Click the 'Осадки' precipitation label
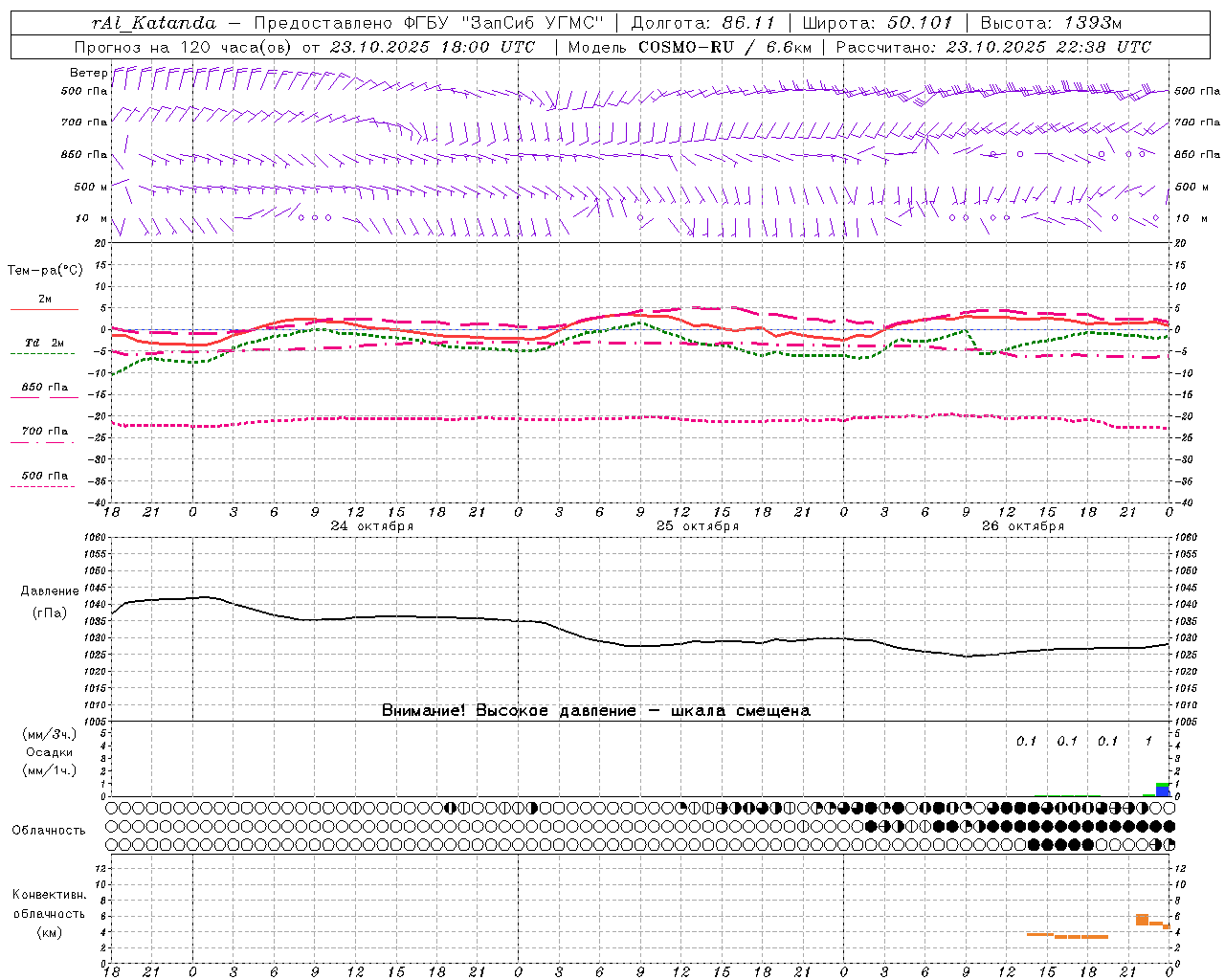The height and width of the screenshot is (980, 1225). pos(49,752)
